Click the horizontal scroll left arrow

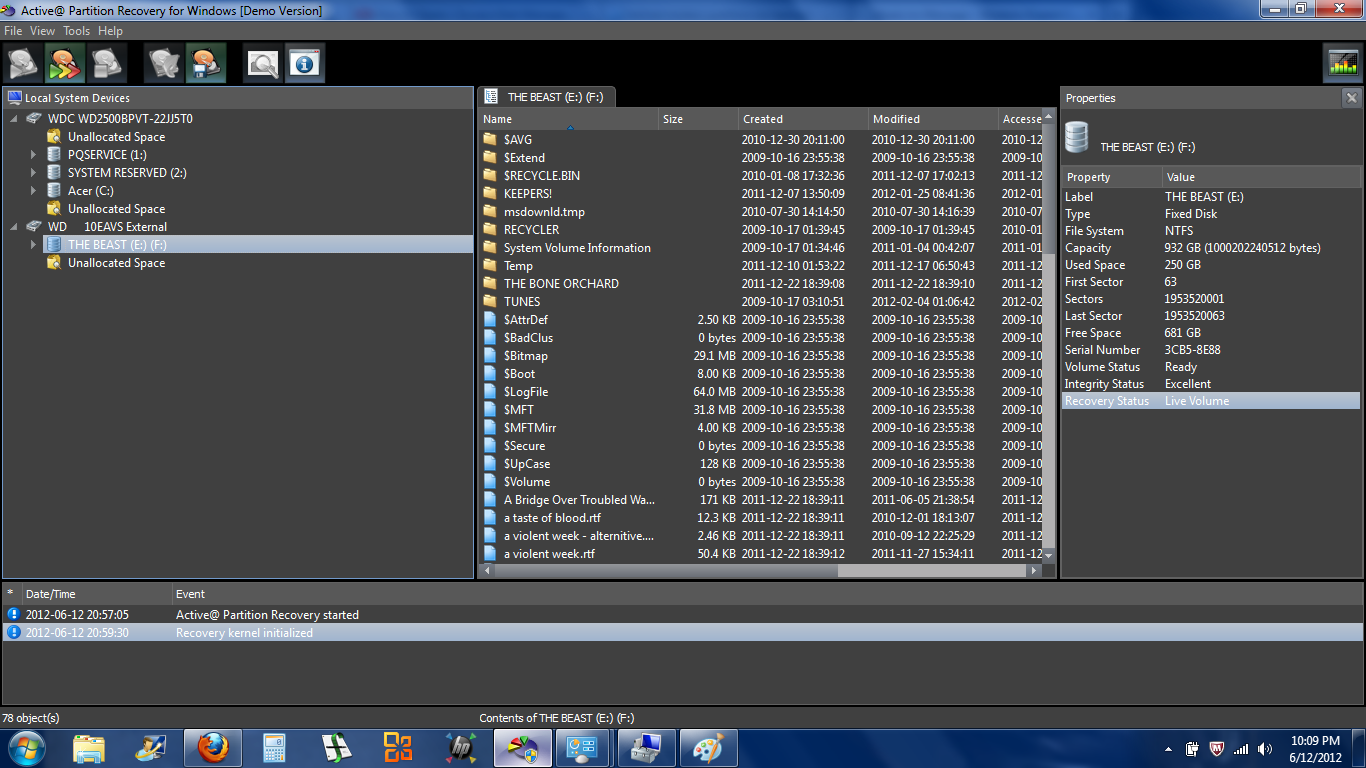(486, 571)
